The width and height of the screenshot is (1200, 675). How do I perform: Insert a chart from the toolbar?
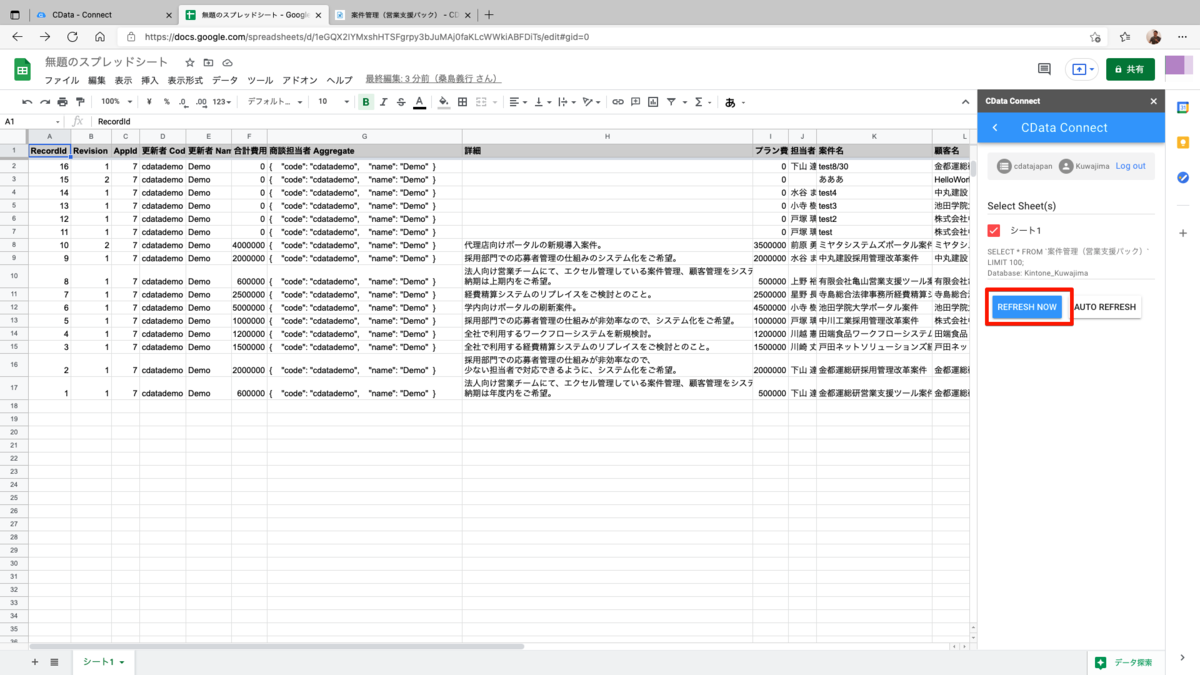click(653, 102)
